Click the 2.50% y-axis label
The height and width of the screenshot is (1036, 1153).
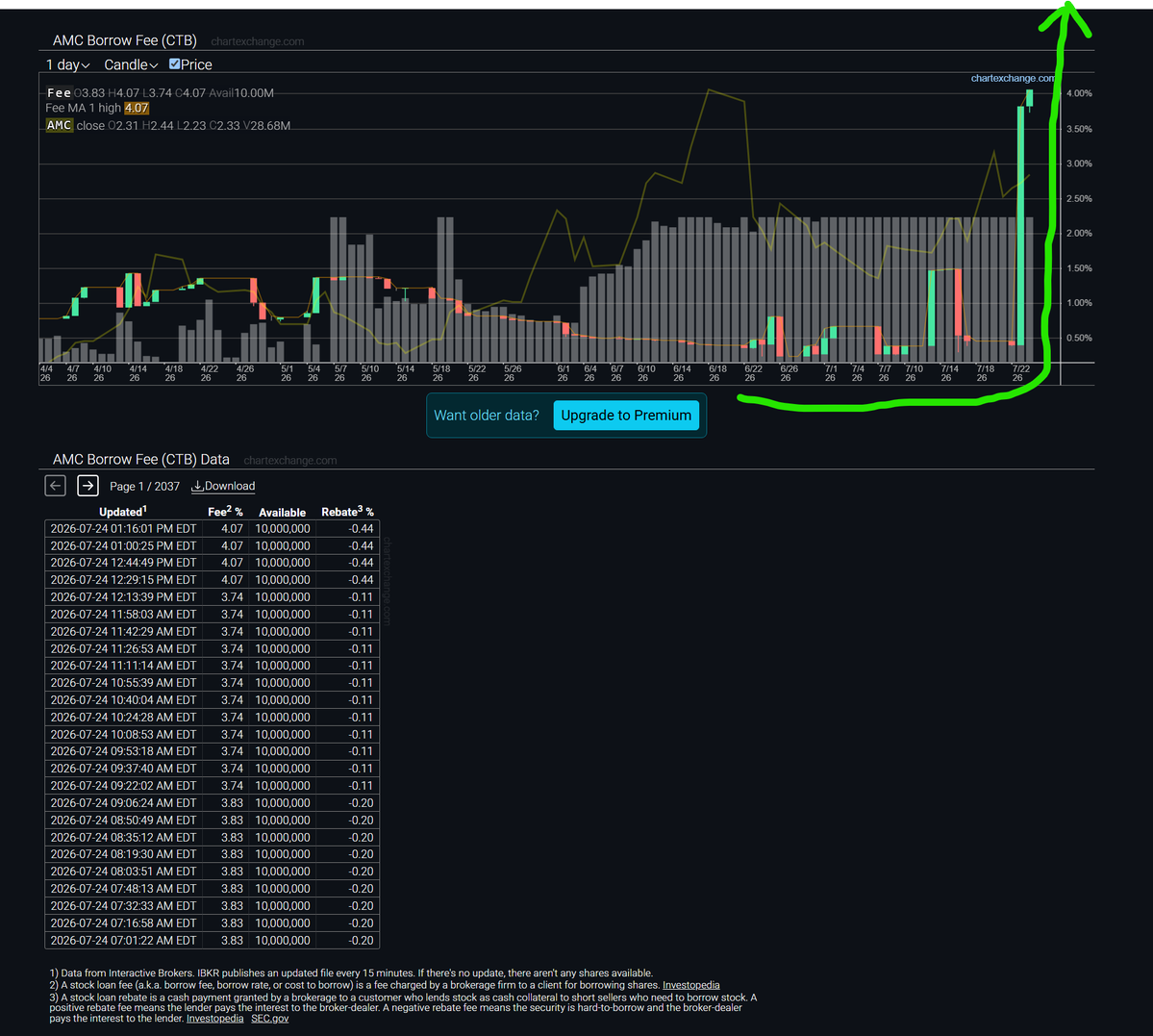[x=1079, y=199]
